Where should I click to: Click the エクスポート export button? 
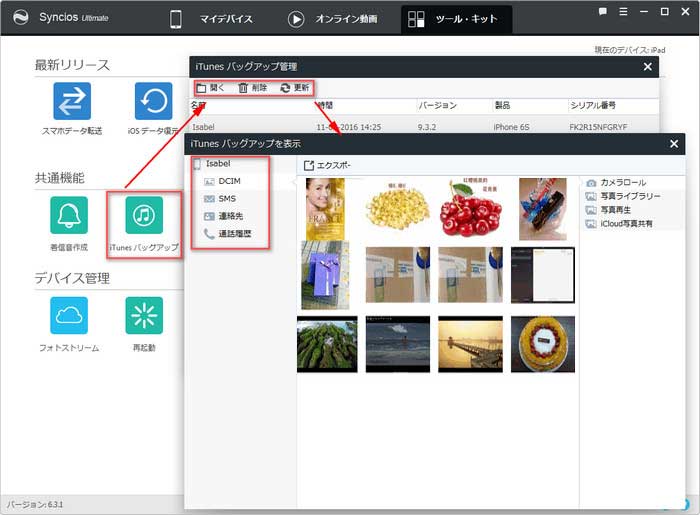tap(327, 166)
